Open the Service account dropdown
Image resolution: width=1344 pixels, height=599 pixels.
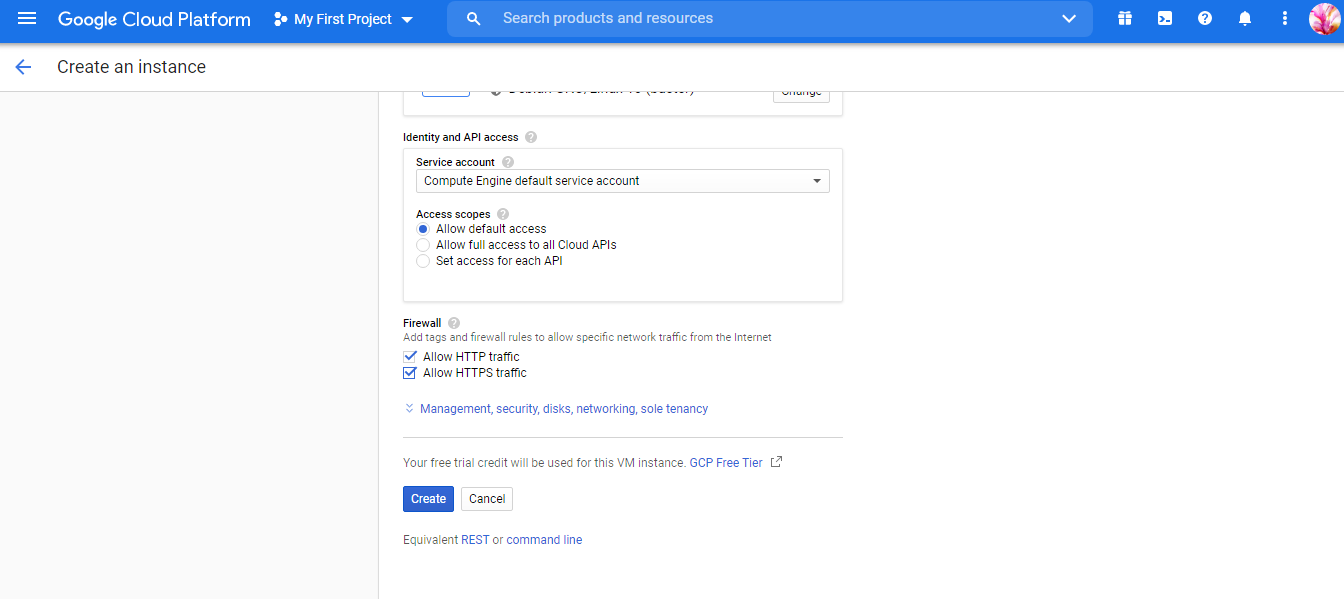[x=622, y=181]
